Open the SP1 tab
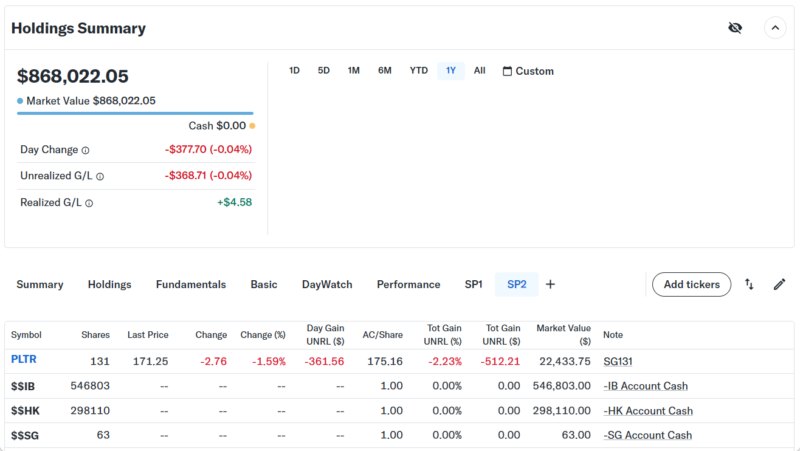800x451 pixels. pyautogui.click(x=473, y=285)
